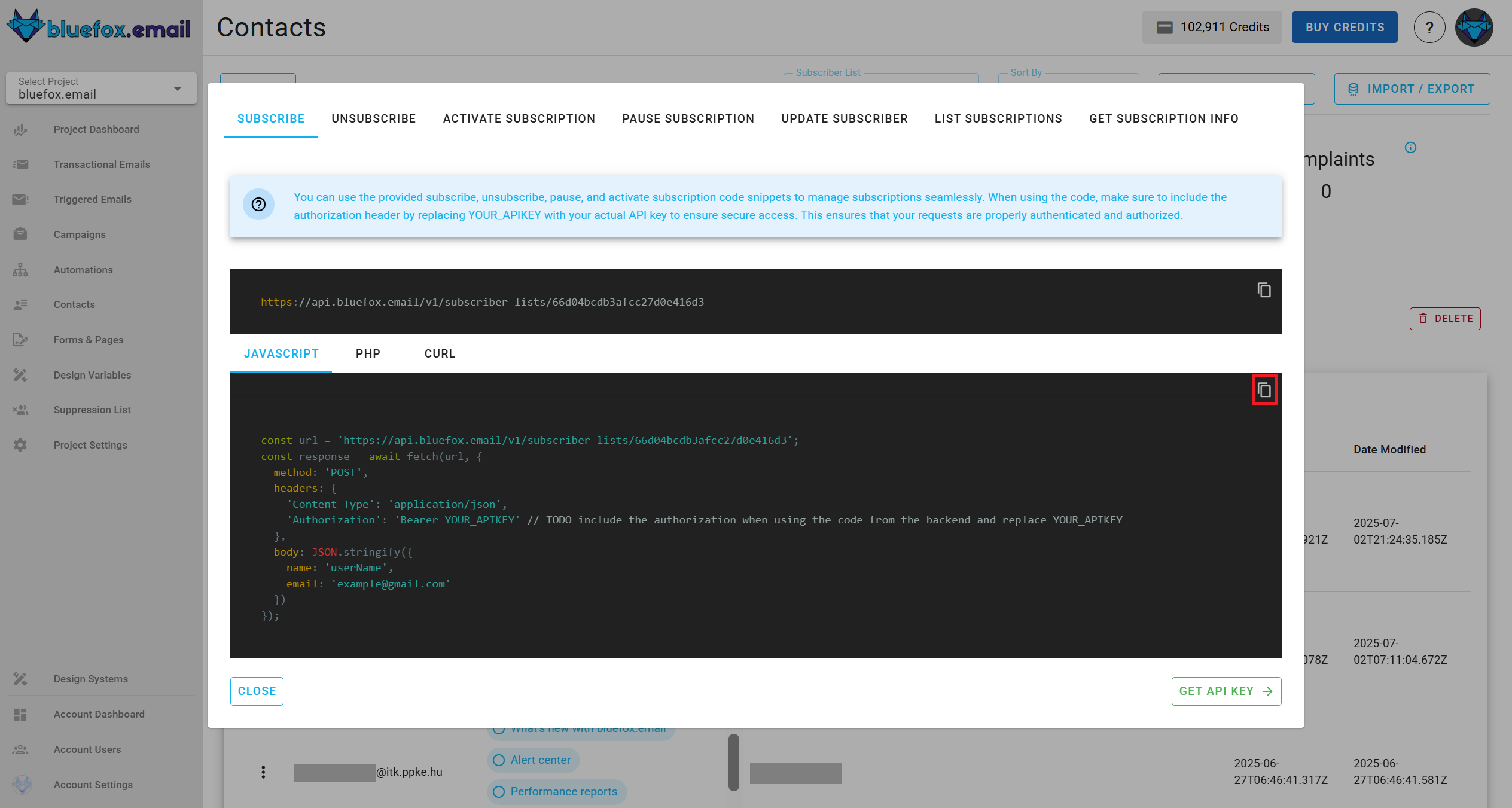
Task: Switch to the UNSUBSCRIBE tab
Action: (373, 118)
